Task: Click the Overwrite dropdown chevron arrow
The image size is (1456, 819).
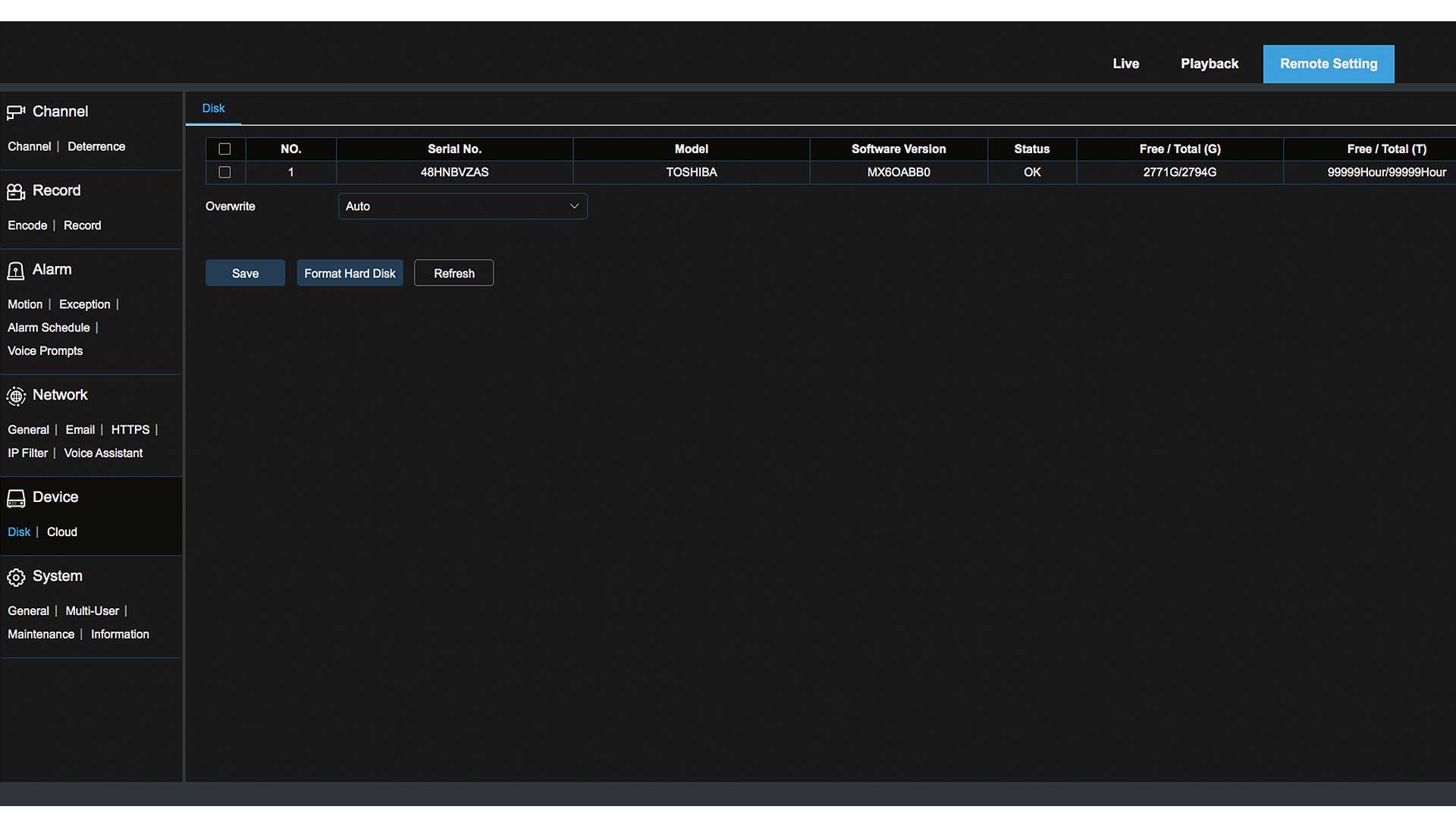Action: point(574,206)
